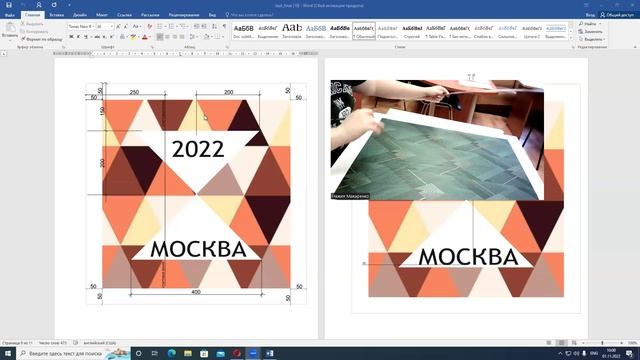The width and height of the screenshot is (640, 360).
Task: Apply the Обычный (Normal) style
Action: 364,31
